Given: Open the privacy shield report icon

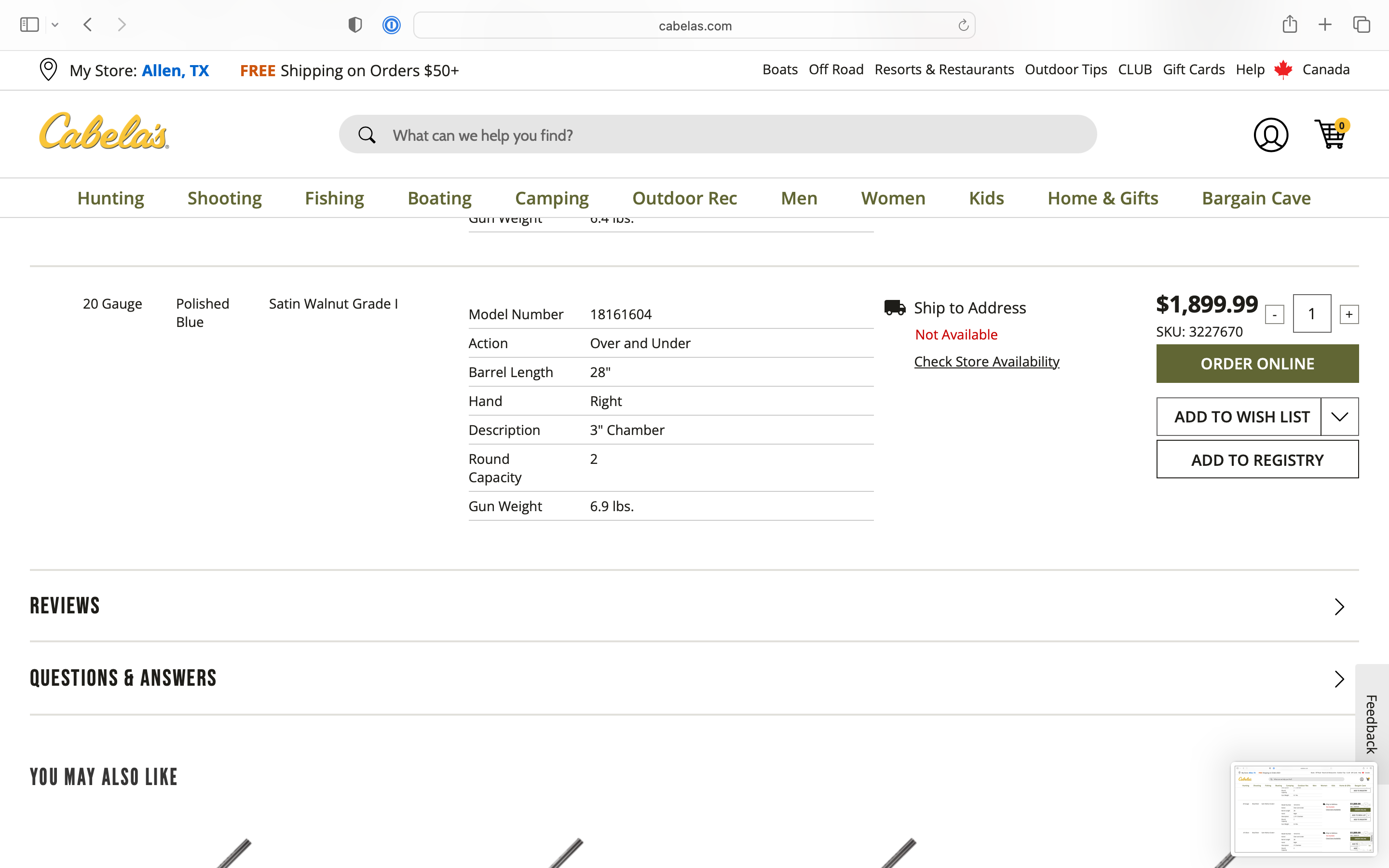Looking at the screenshot, I should tap(355, 25).
